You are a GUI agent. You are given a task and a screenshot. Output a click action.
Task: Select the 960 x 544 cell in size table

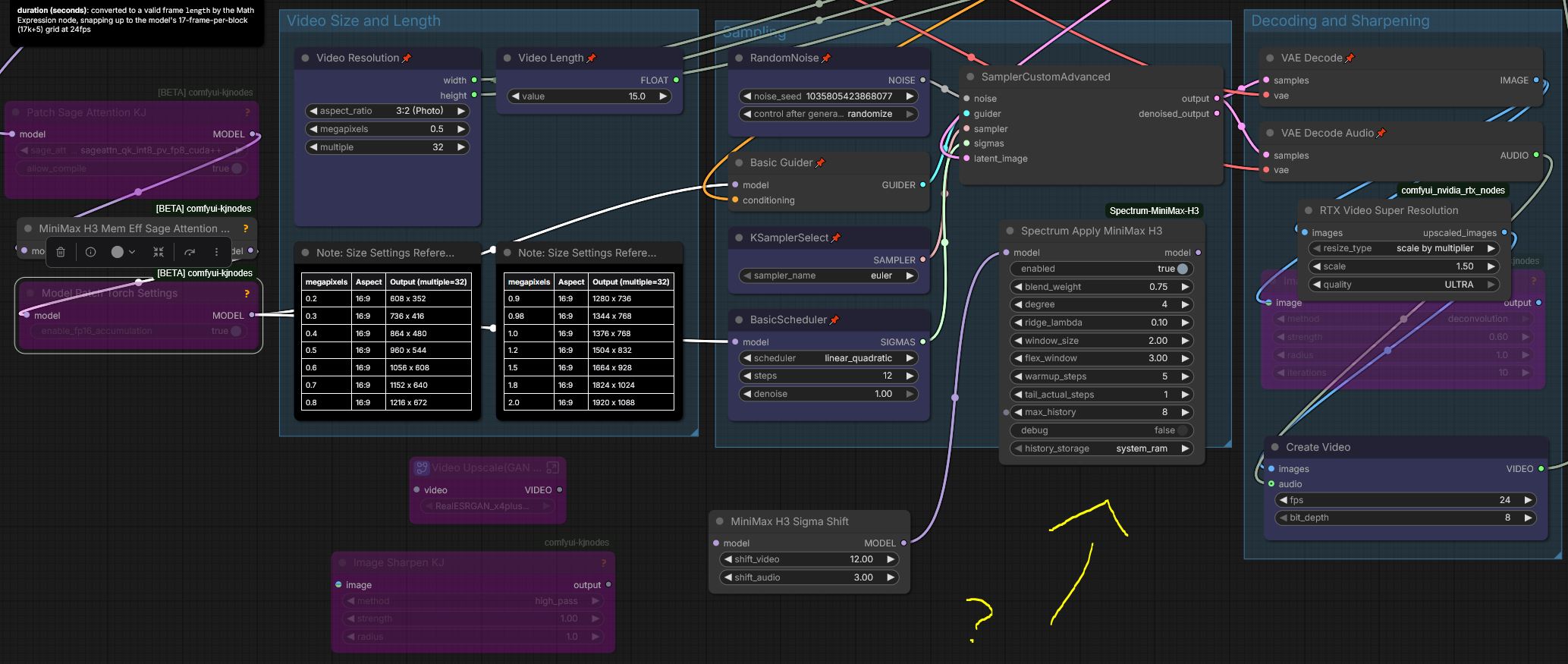point(428,351)
